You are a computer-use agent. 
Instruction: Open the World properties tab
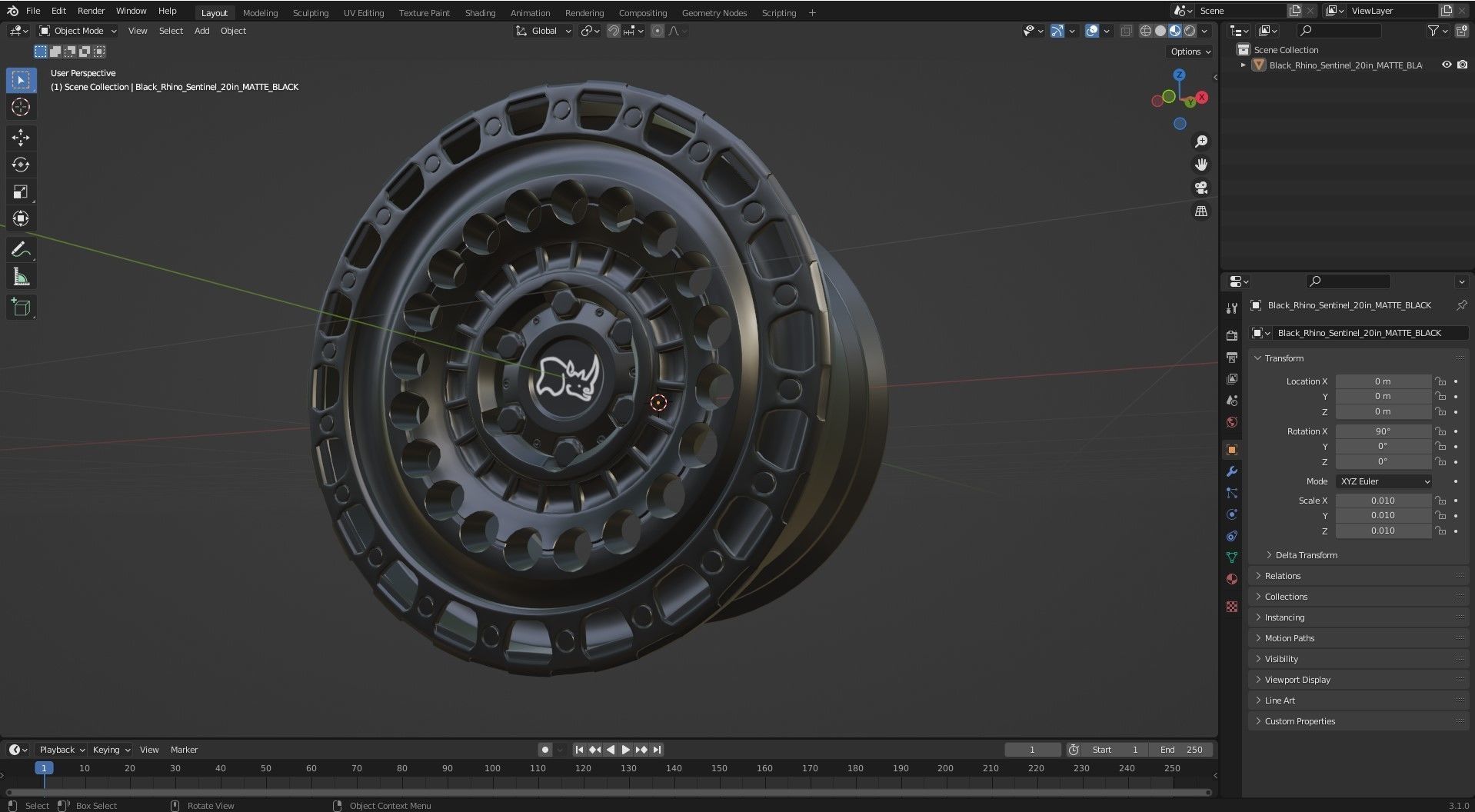point(1232,422)
